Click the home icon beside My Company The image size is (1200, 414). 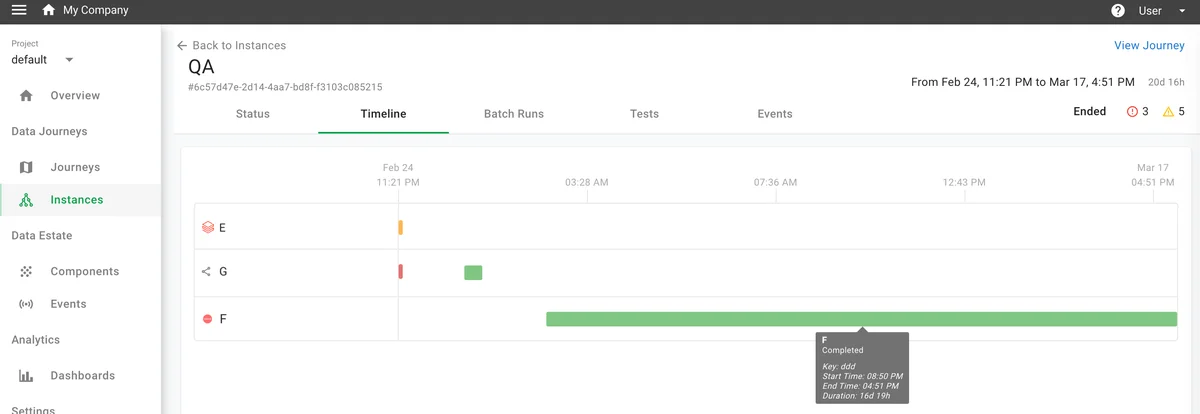coord(48,11)
